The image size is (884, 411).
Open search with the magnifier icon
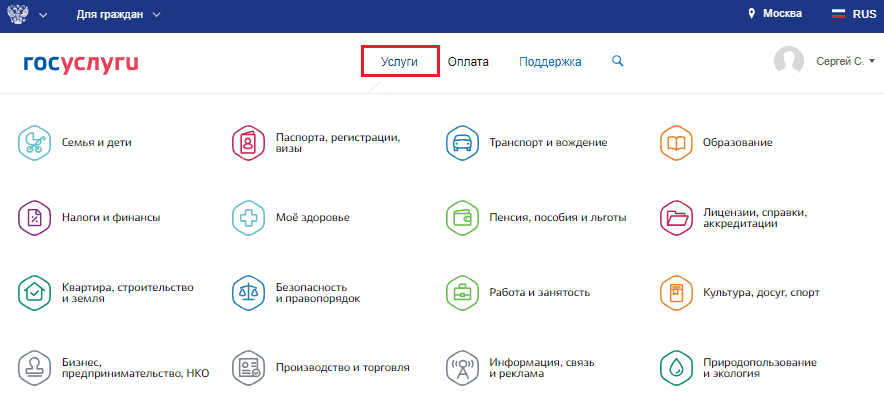(618, 61)
